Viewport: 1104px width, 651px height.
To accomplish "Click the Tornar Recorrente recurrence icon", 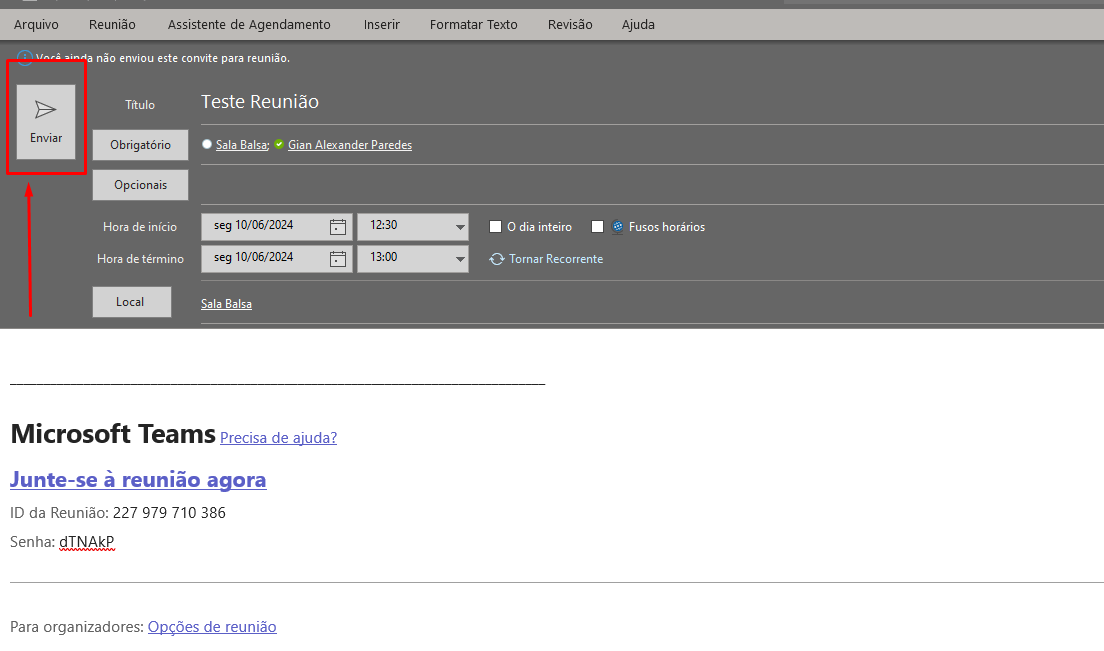I will point(497,259).
